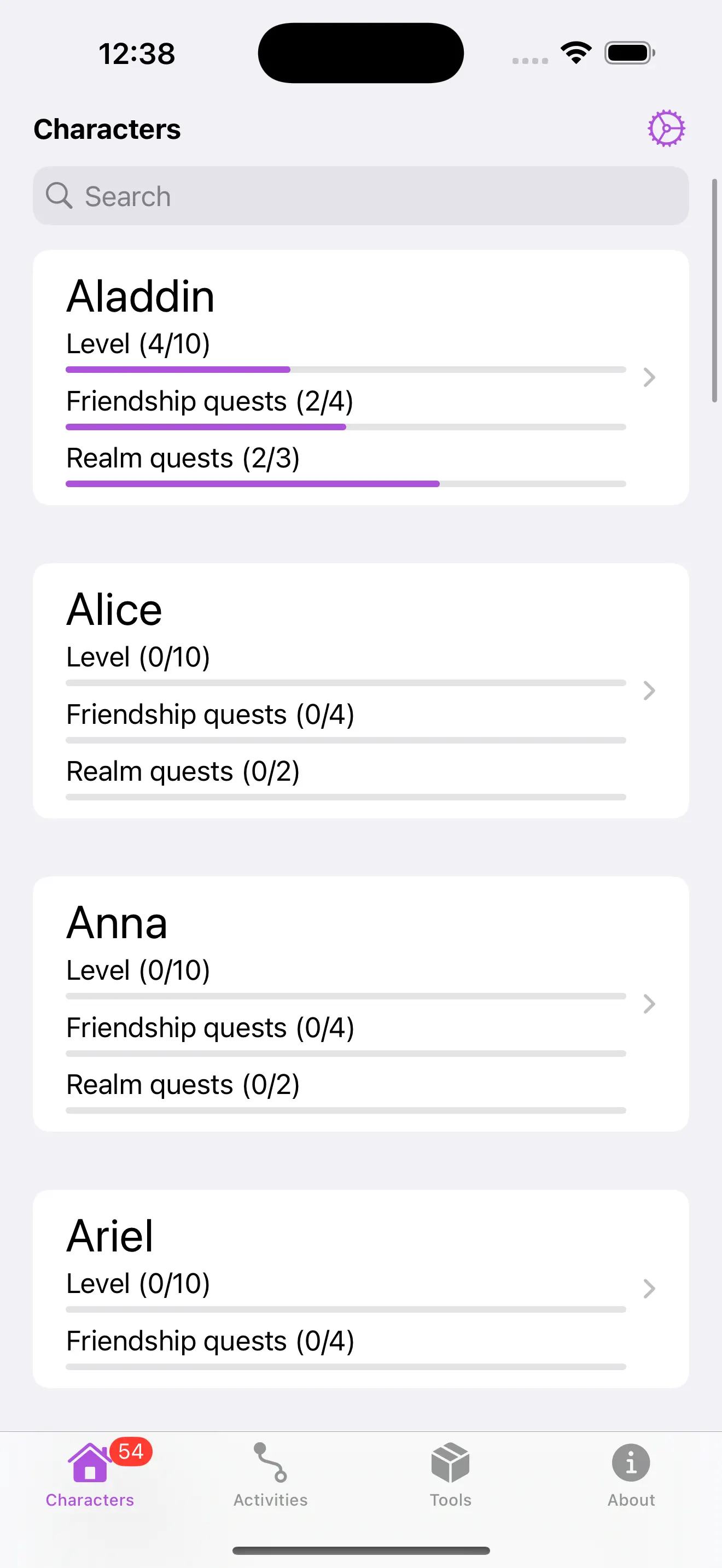The height and width of the screenshot is (1568, 722).
Task: Tap the red 54 notification badge
Action: [x=131, y=1452]
